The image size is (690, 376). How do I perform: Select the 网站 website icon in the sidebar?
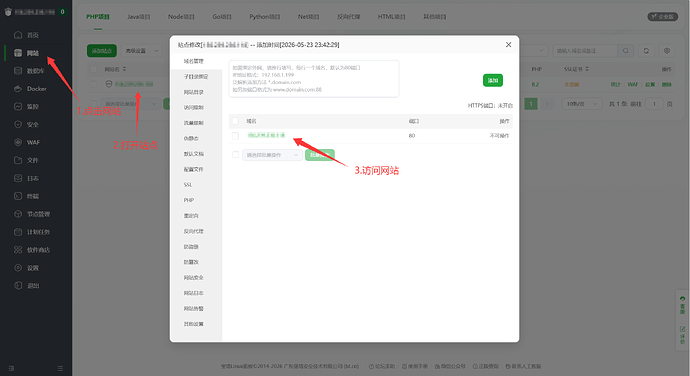[x=18, y=53]
